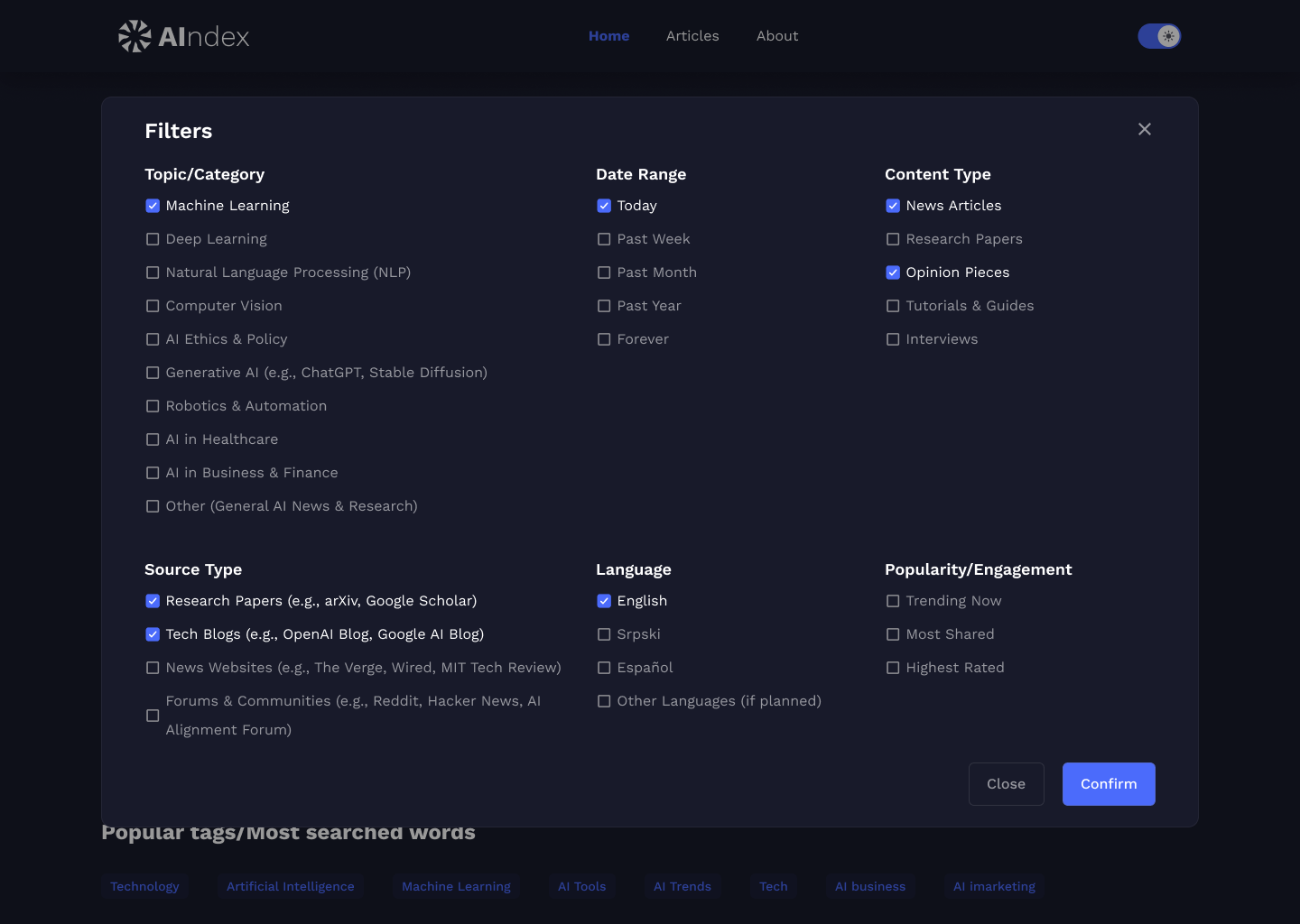The image size is (1300, 924).
Task: Check AI in Healthcare category
Action: tap(153, 439)
